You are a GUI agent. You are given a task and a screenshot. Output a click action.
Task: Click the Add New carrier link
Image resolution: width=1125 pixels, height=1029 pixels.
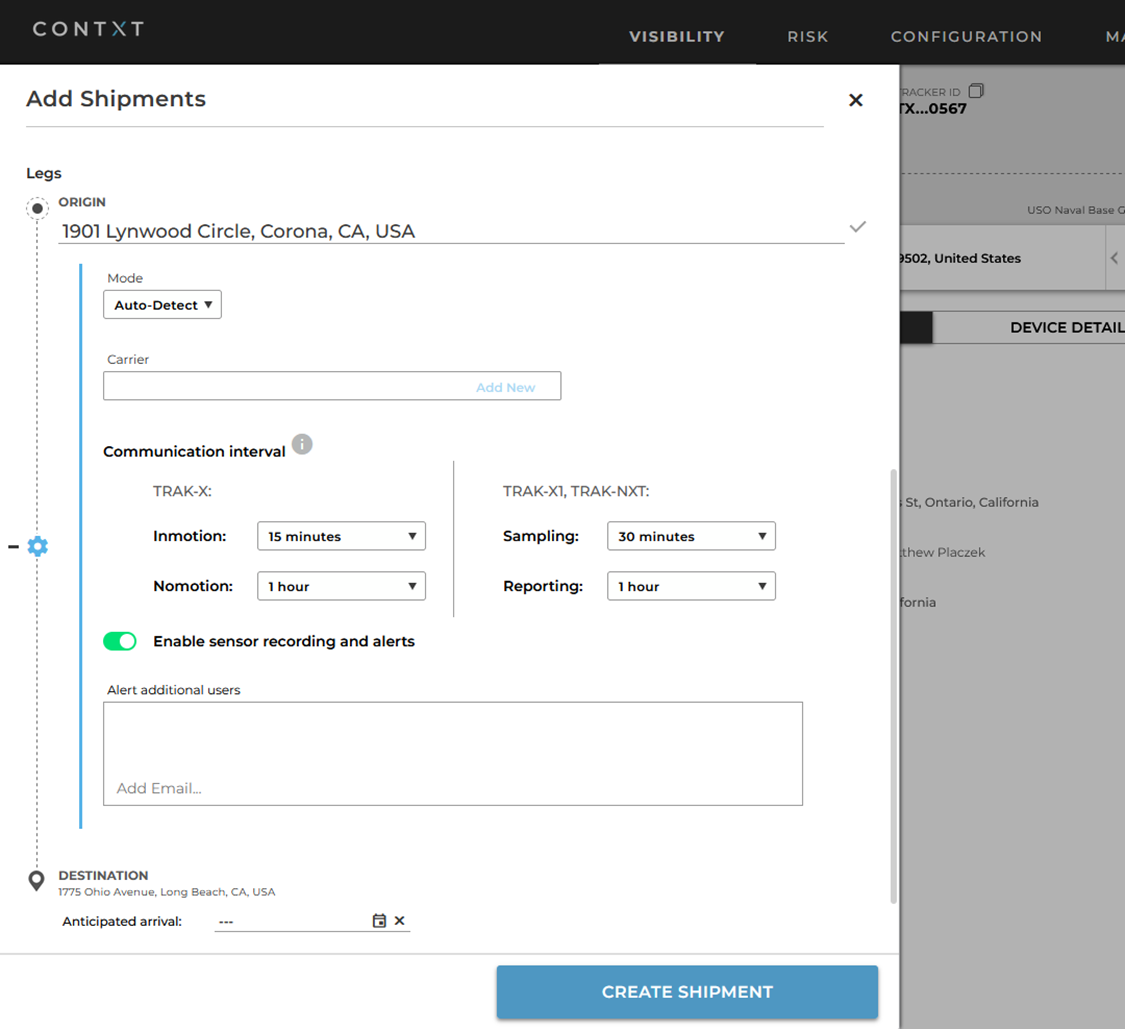(x=506, y=387)
